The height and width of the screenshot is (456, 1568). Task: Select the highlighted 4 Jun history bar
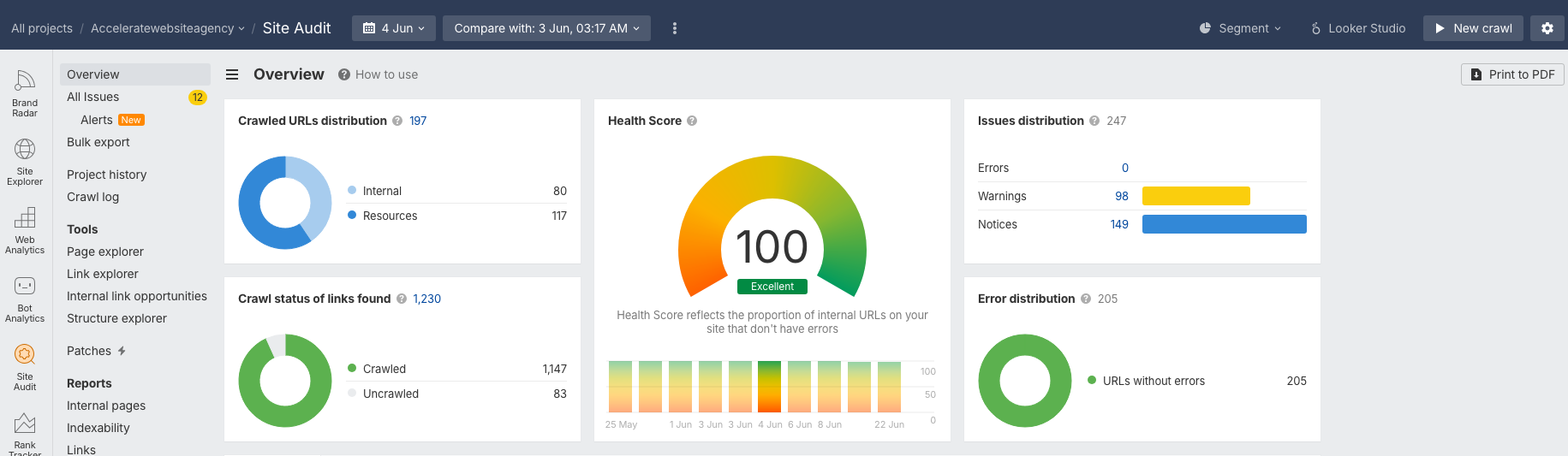[x=770, y=387]
